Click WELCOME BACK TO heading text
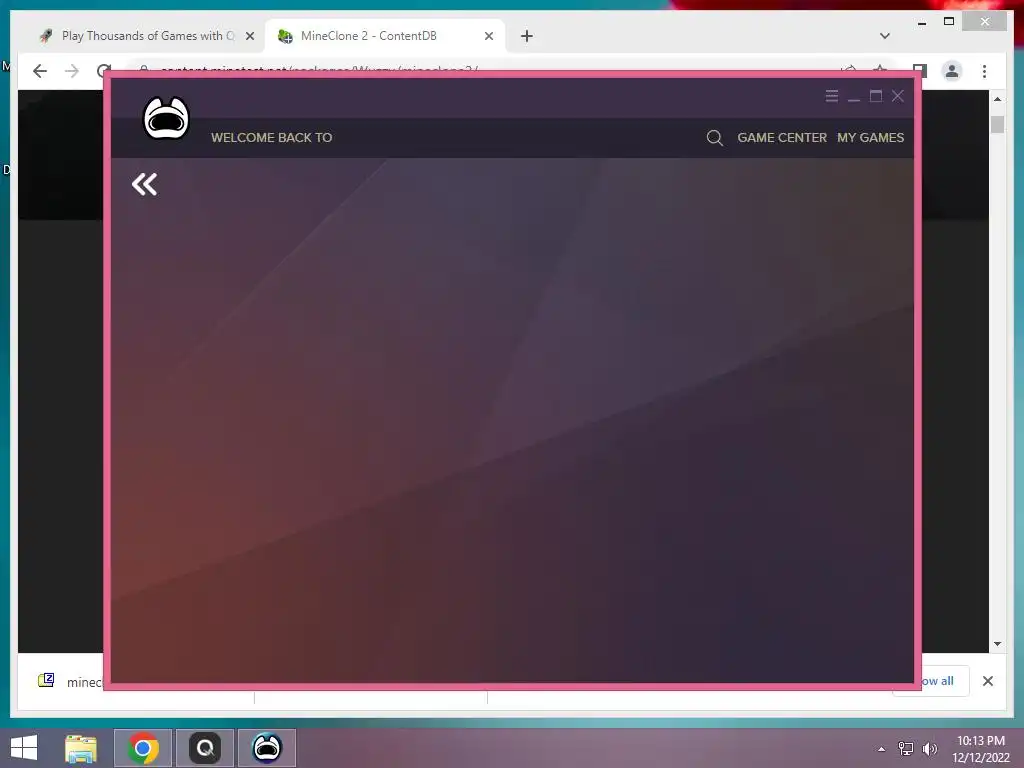Screen dimensions: 1024x768 (272, 138)
